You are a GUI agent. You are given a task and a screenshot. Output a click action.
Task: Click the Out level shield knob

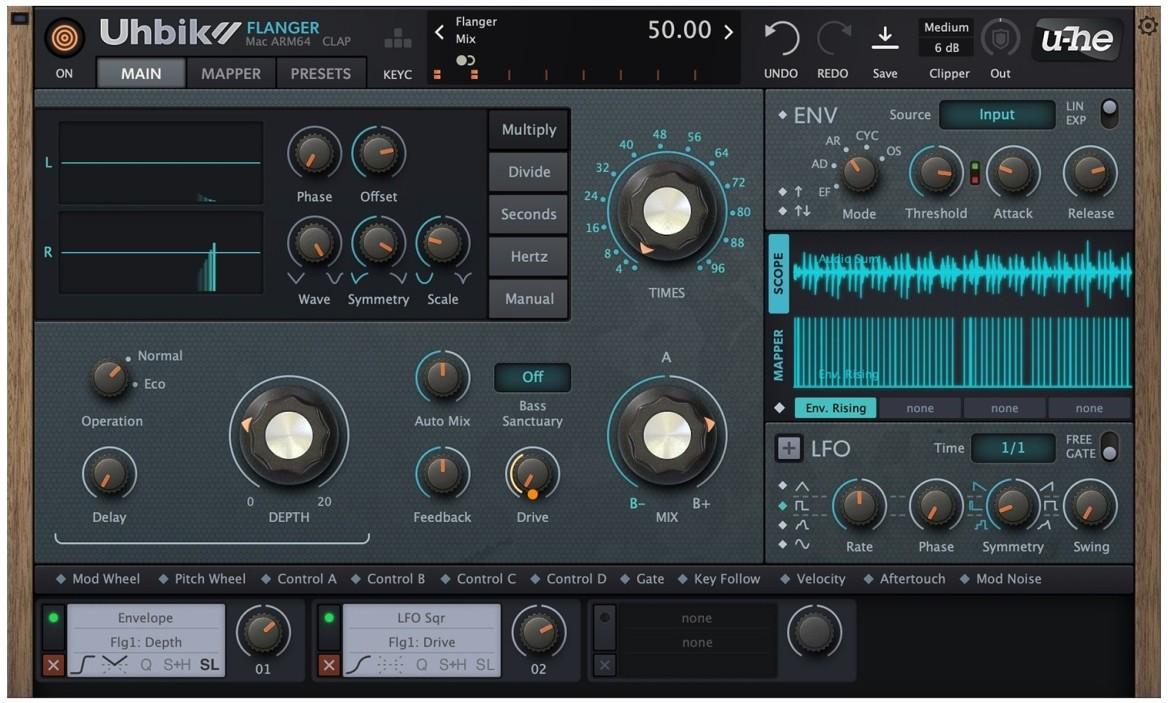(1000, 39)
